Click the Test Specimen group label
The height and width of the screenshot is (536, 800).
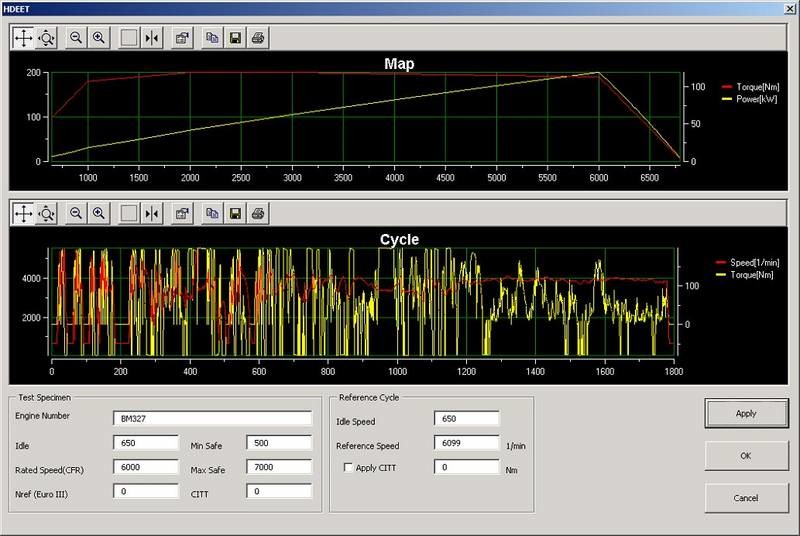[45, 397]
